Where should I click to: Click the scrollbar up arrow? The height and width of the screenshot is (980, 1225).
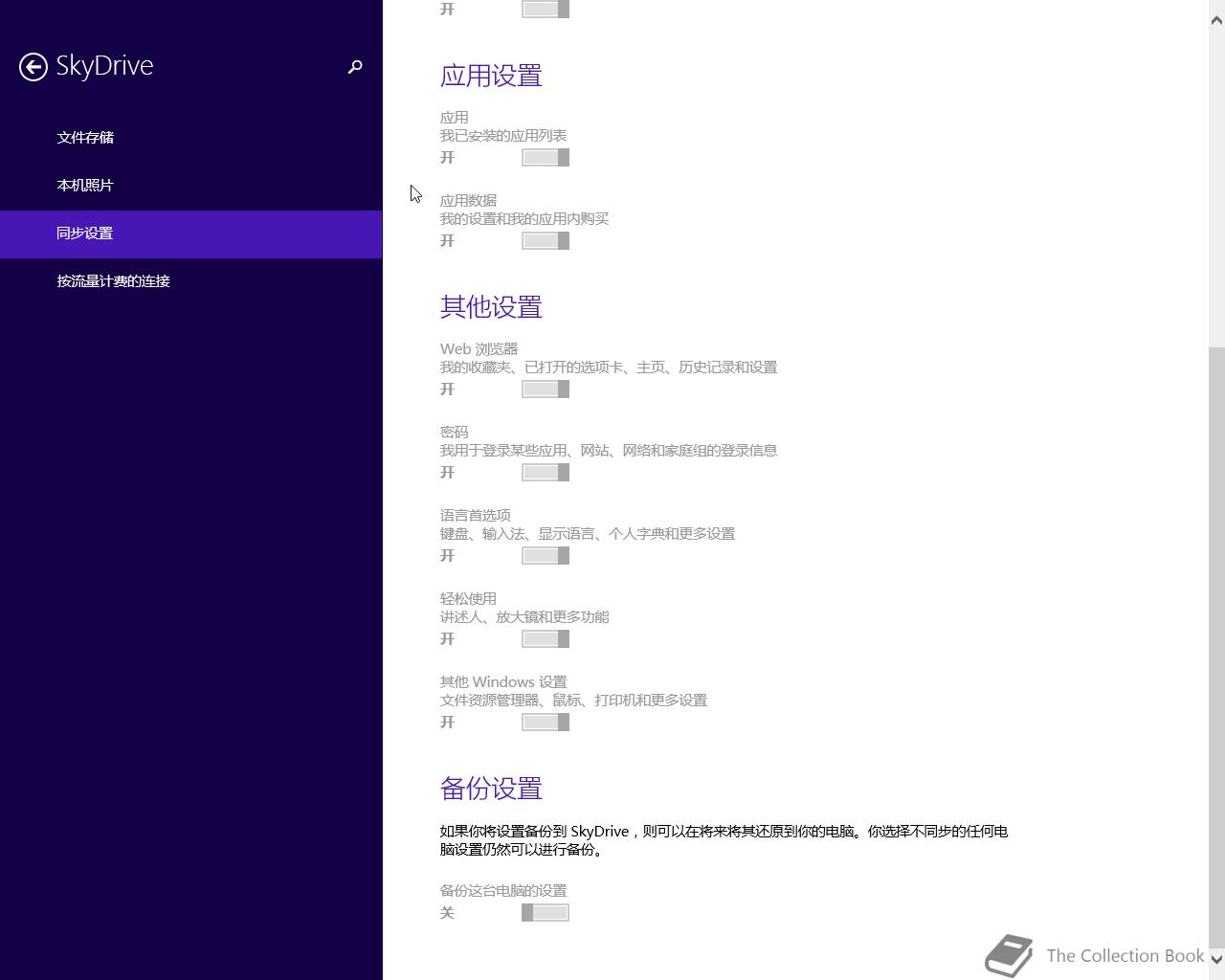click(x=1217, y=20)
